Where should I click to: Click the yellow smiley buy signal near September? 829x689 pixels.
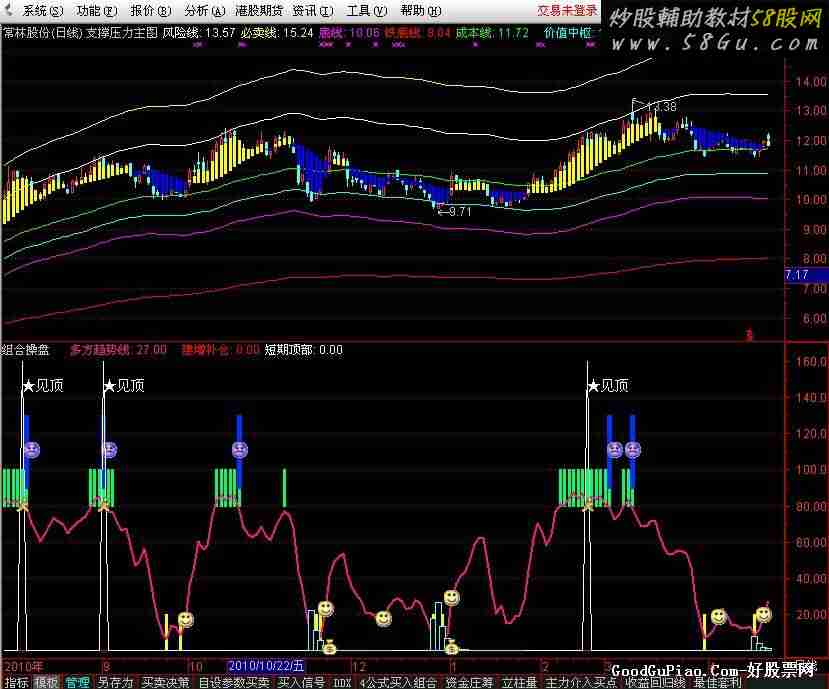pyautogui.click(x=185, y=620)
